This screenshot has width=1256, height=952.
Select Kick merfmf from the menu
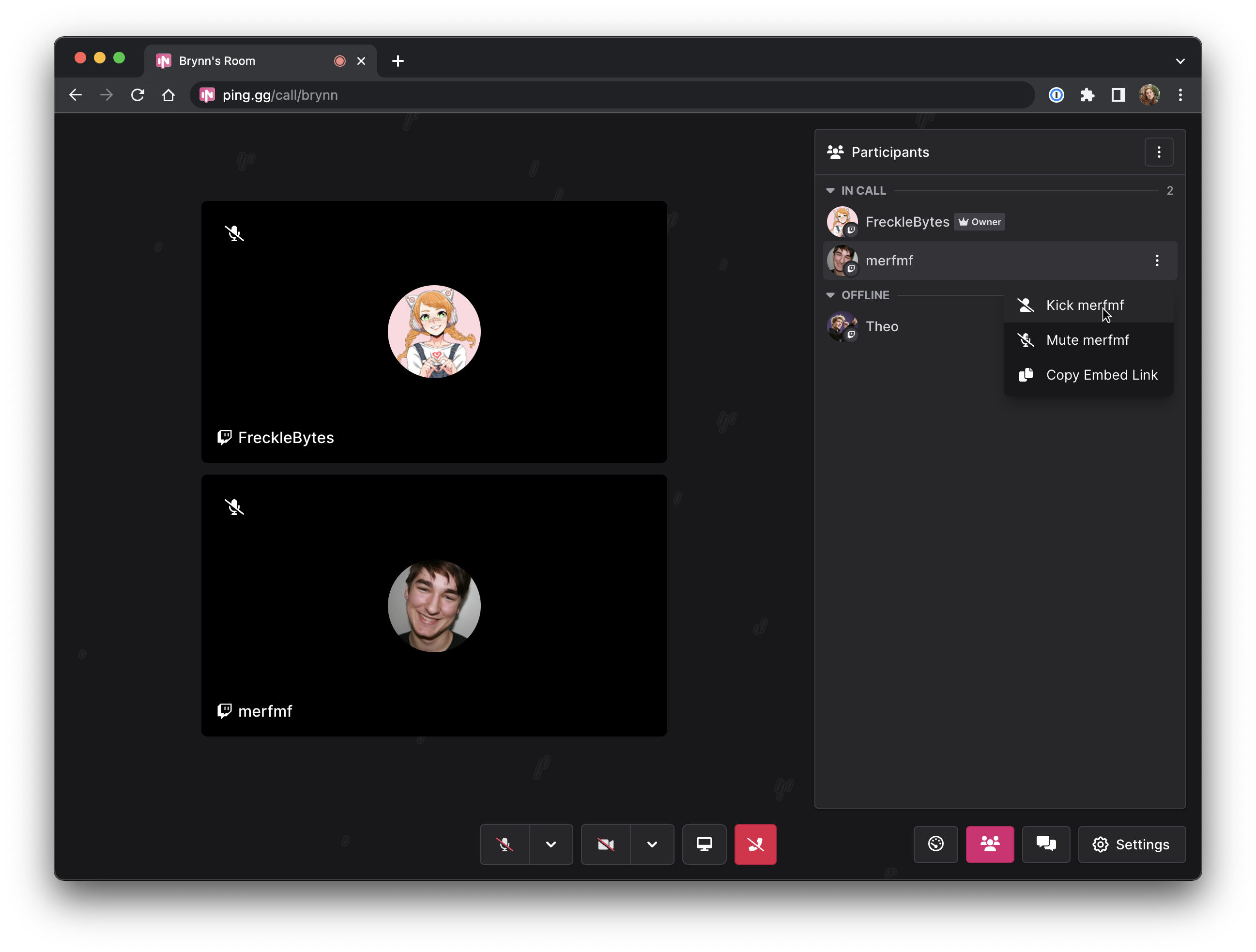(x=1088, y=305)
